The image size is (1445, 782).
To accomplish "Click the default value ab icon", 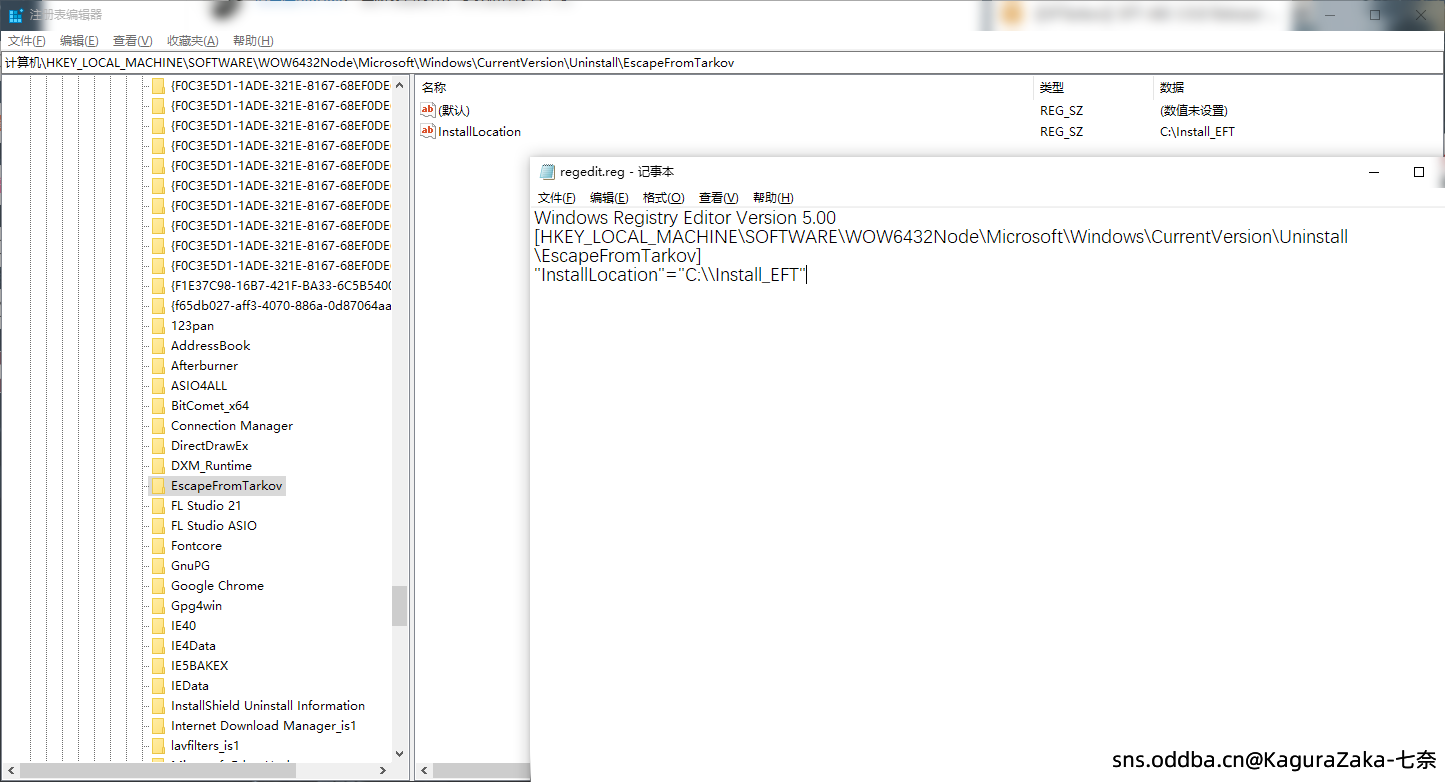I will (428, 111).
